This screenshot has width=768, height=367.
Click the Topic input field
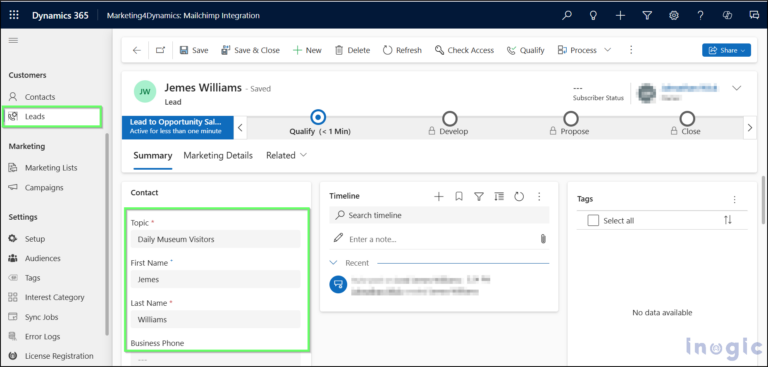215,239
